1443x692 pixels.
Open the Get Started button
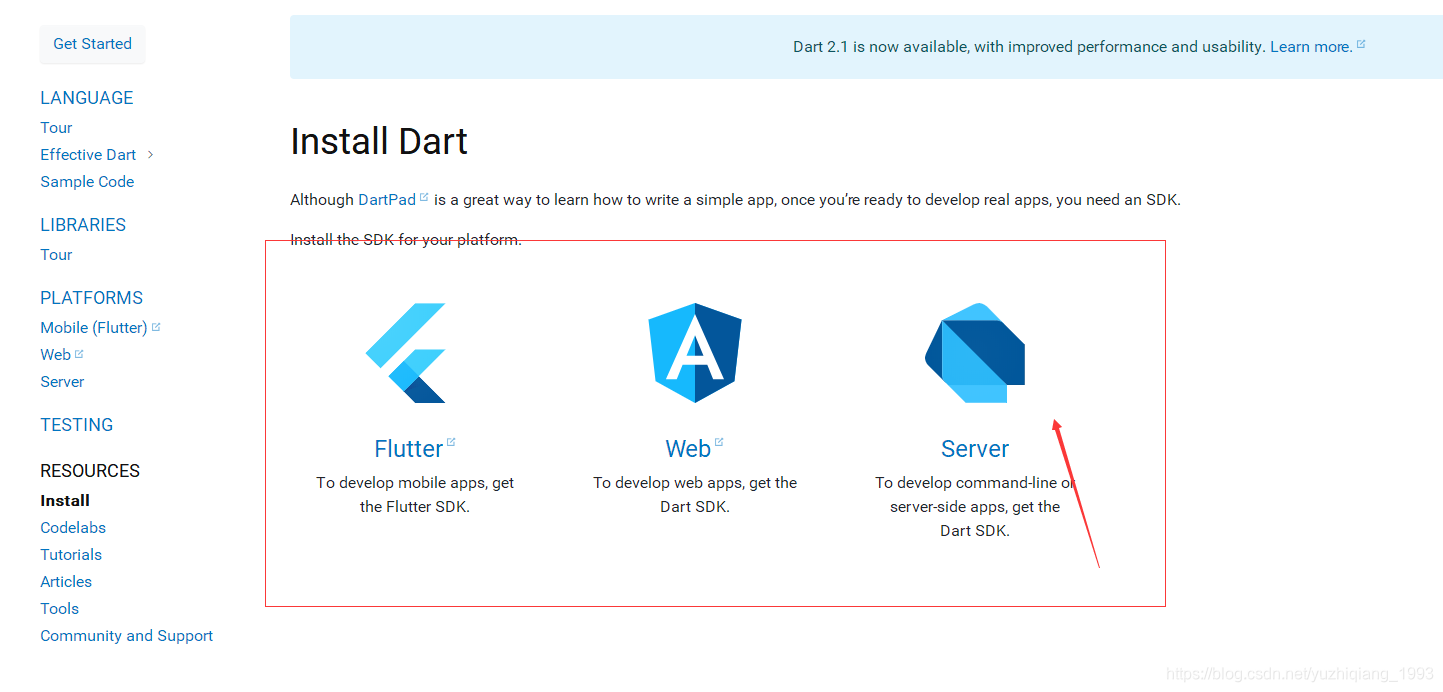(x=92, y=44)
